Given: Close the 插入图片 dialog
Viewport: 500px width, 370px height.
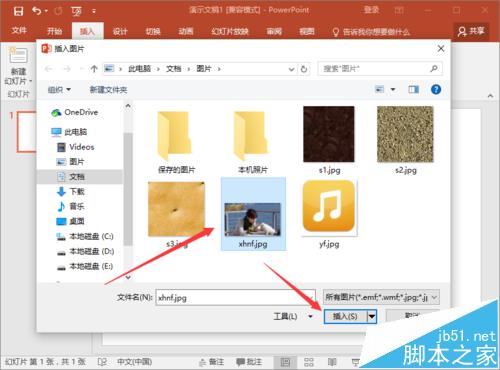Looking at the screenshot, I should coord(441,49).
